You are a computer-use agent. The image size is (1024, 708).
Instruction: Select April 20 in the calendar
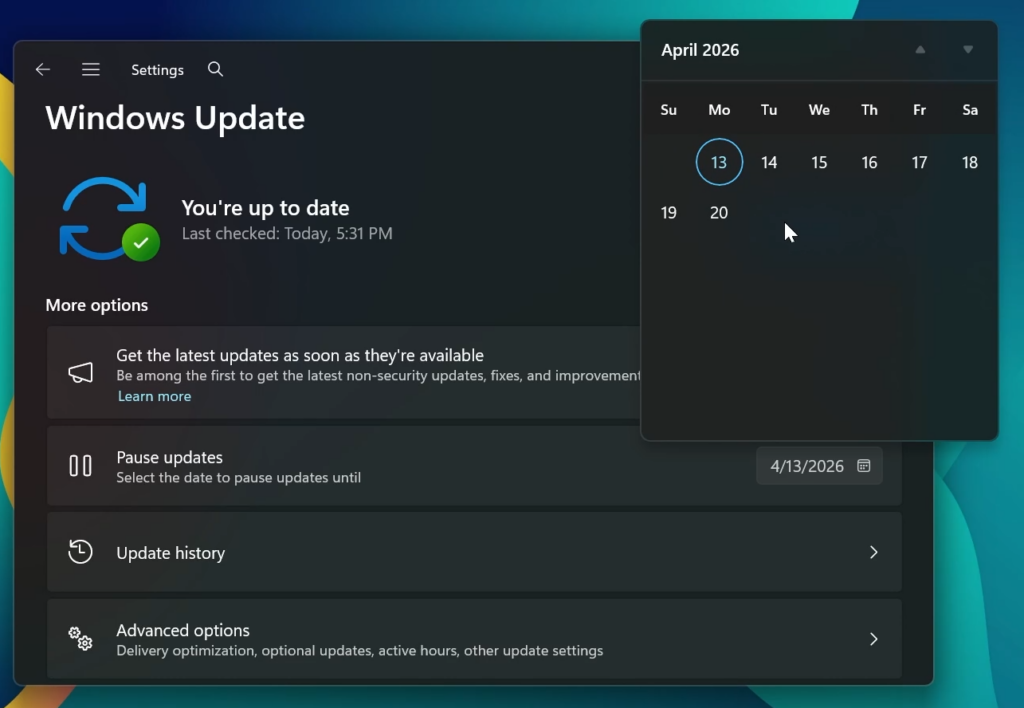(719, 212)
